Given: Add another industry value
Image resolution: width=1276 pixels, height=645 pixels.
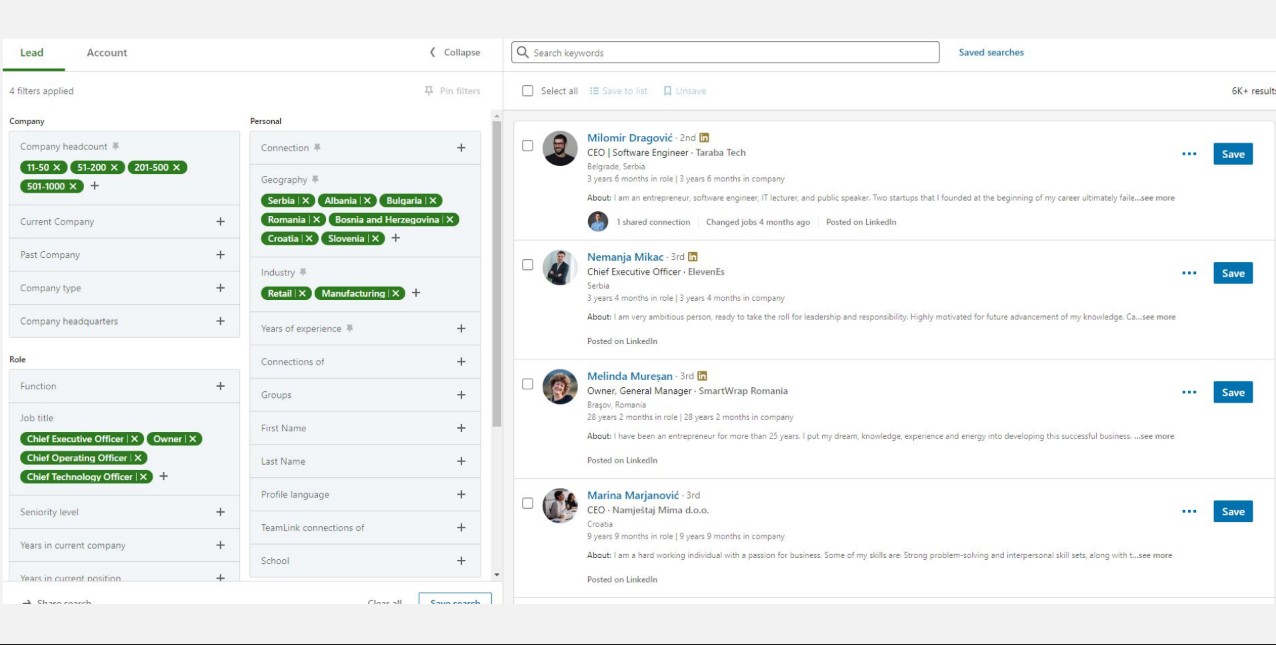Looking at the screenshot, I should (x=416, y=293).
